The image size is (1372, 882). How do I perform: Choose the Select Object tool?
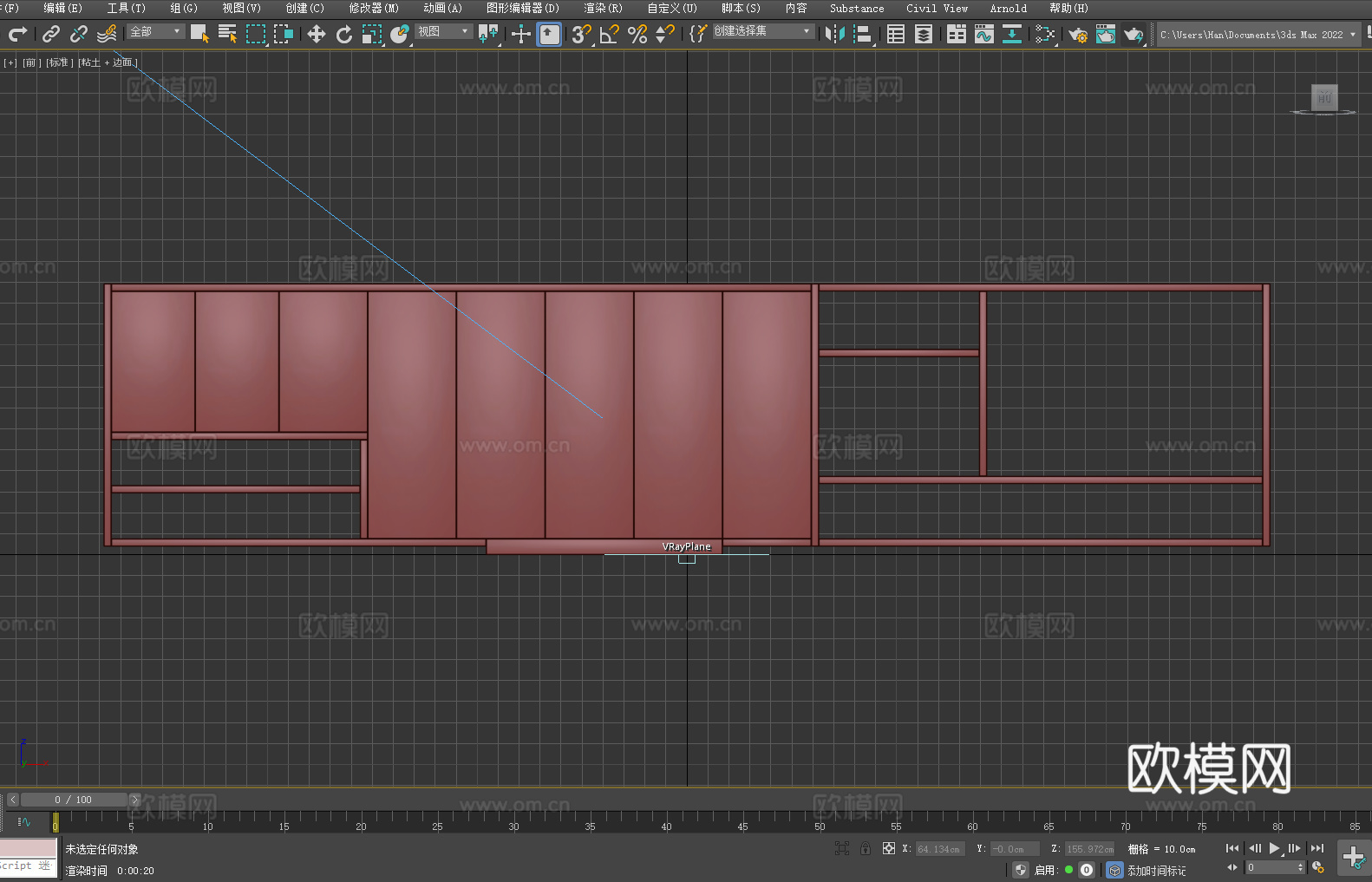199,34
